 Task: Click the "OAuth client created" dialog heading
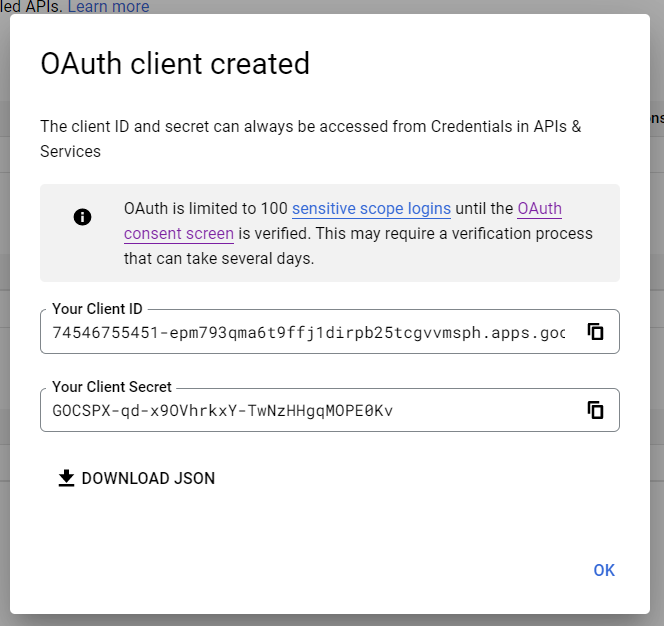click(175, 64)
